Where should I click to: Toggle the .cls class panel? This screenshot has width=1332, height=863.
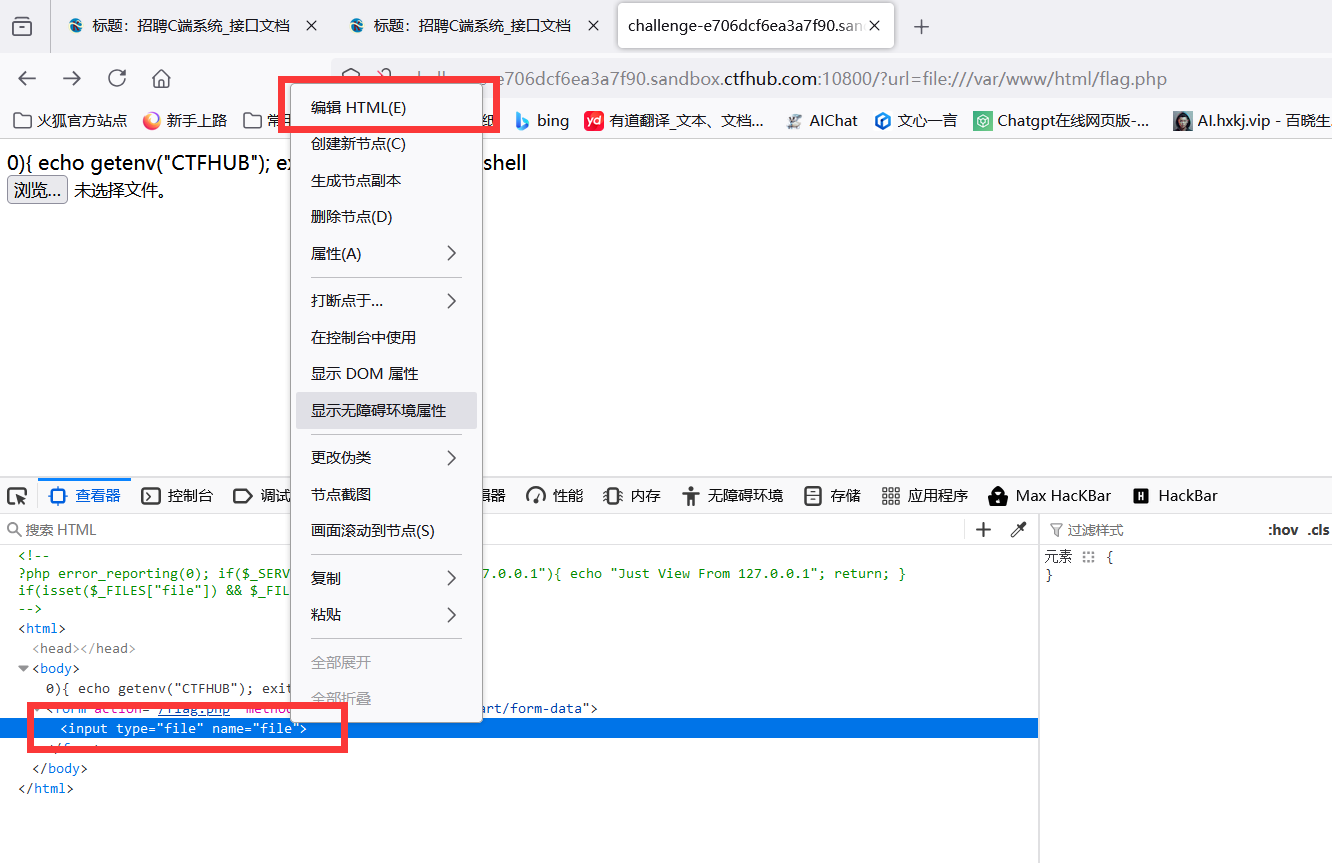[x=1318, y=530]
